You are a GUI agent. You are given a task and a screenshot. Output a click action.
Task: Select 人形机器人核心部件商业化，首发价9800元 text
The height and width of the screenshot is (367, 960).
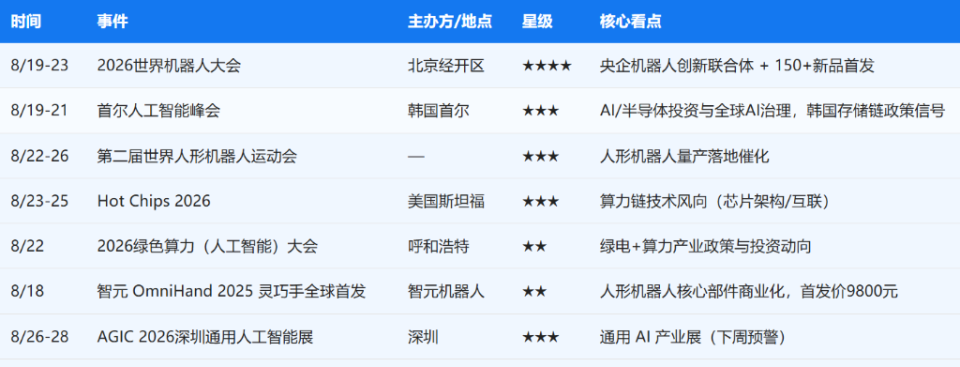[x=749, y=292]
